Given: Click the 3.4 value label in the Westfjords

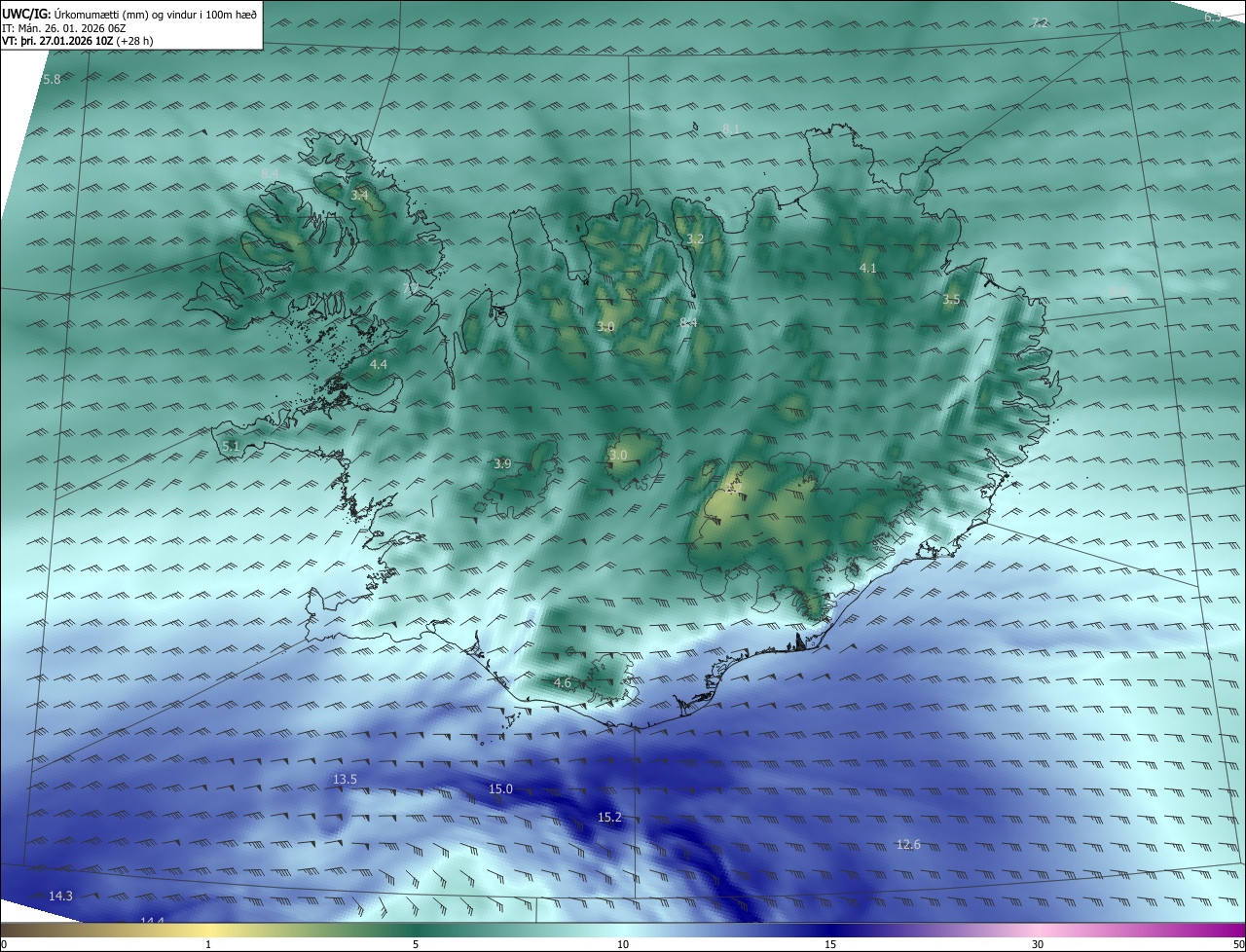Looking at the screenshot, I should coord(359,196).
